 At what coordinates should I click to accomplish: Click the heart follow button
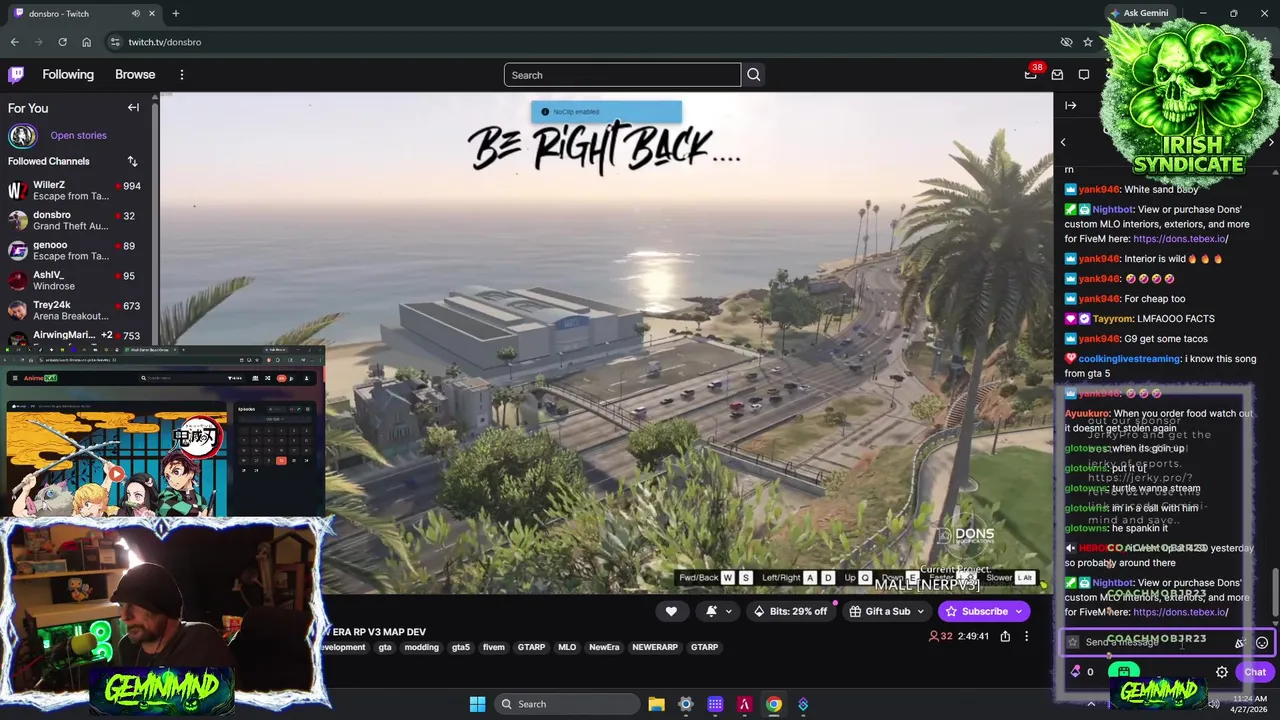click(671, 611)
